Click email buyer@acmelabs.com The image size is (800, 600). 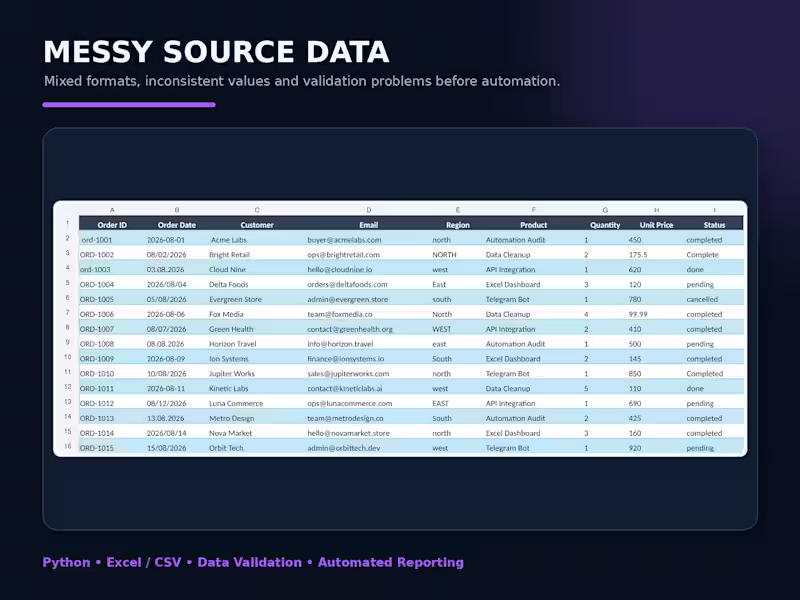(x=344, y=240)
